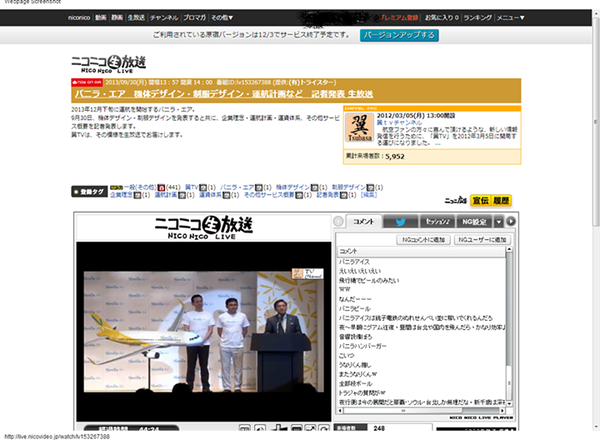Click the dictionary icon beside 翼TV tag
This screenshot has height=440, width=600.
click(203, 188)
